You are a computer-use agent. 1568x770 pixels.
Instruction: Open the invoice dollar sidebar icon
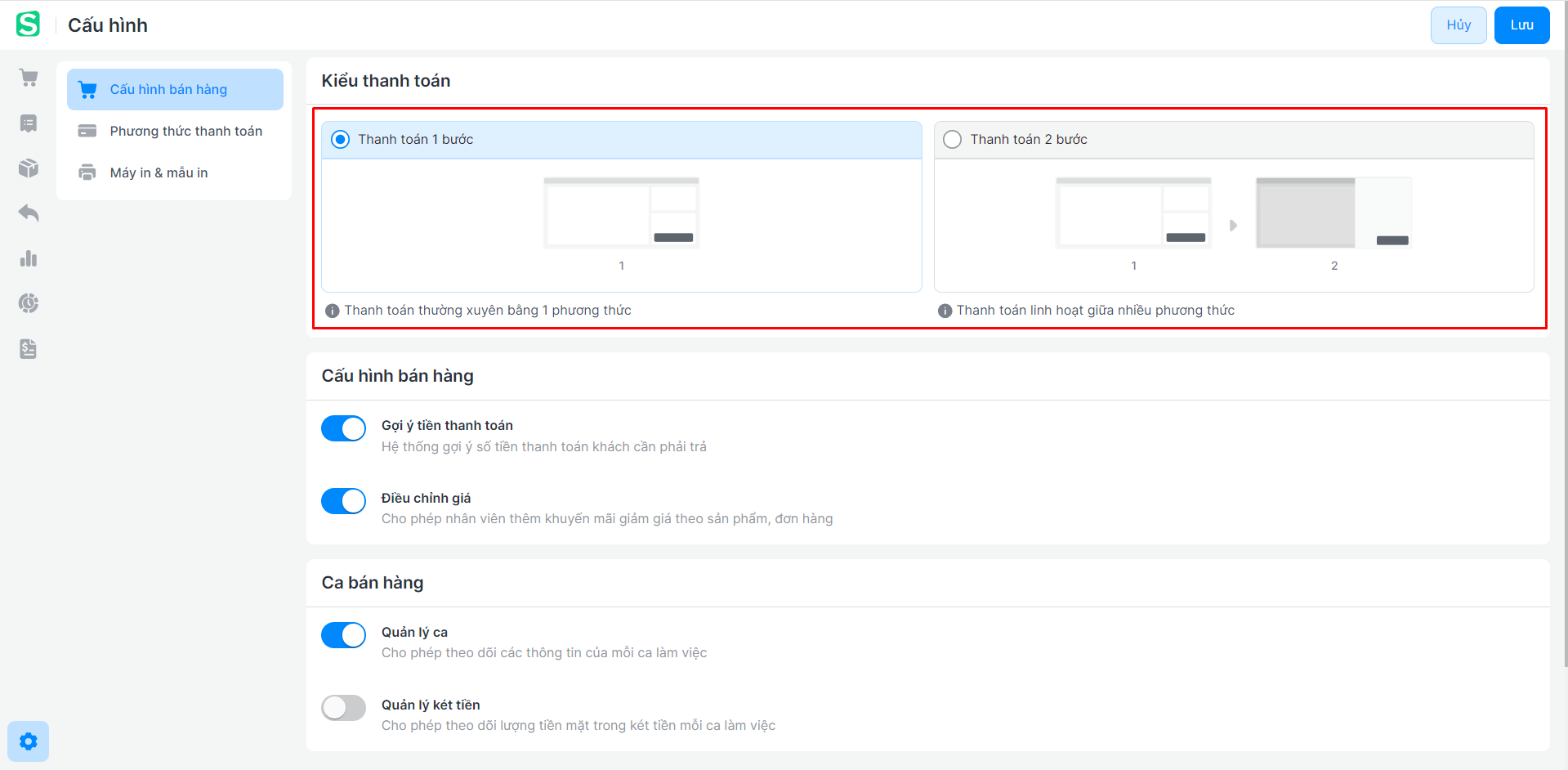point(29,349)
